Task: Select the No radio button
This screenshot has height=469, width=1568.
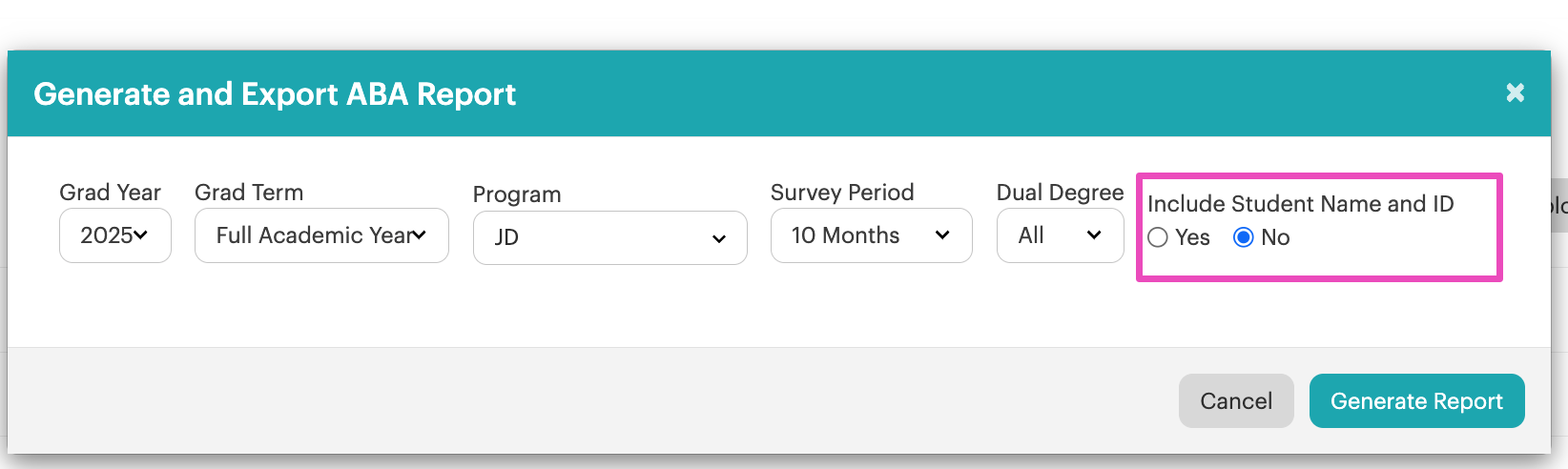Action: pyautogui.click(x=1244, y=237)
